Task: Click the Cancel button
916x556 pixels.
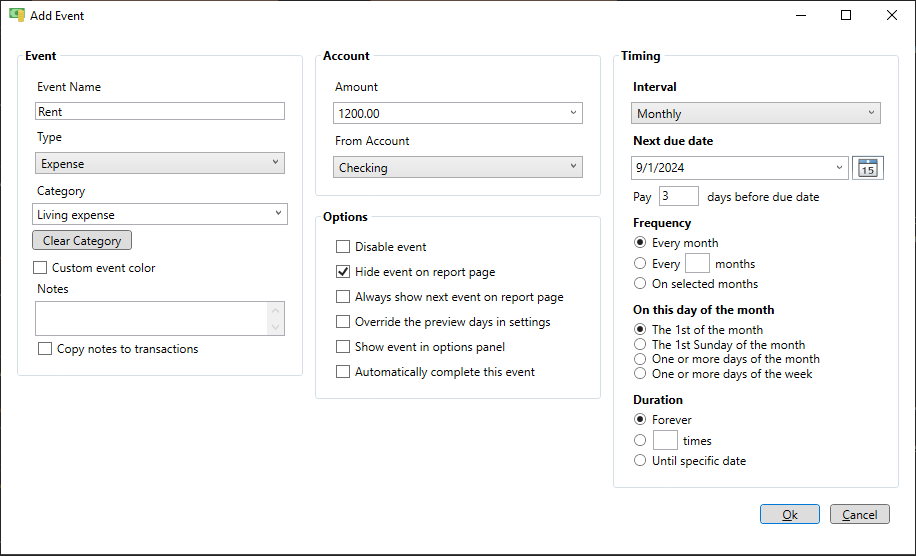Action: (x=859, y=514)
